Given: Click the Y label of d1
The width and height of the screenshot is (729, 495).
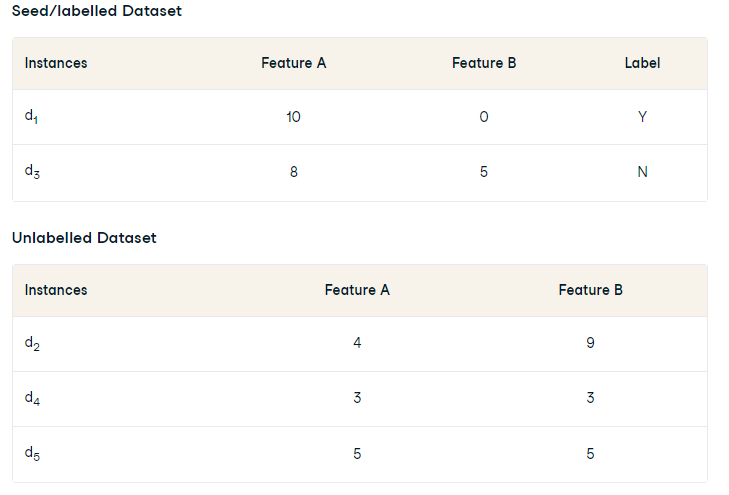Looking at the screenshot, I should pos(642,117).
